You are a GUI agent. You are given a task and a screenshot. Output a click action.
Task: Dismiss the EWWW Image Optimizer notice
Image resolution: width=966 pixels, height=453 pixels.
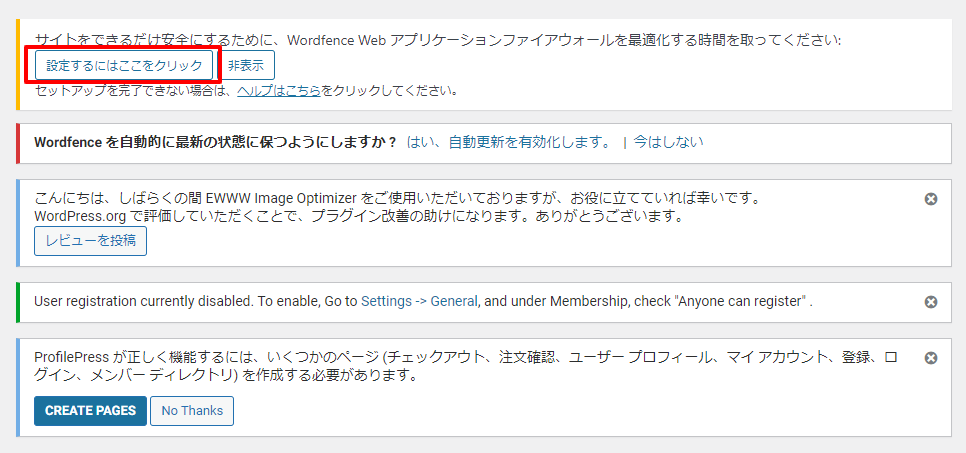click(x=931, y=199)
